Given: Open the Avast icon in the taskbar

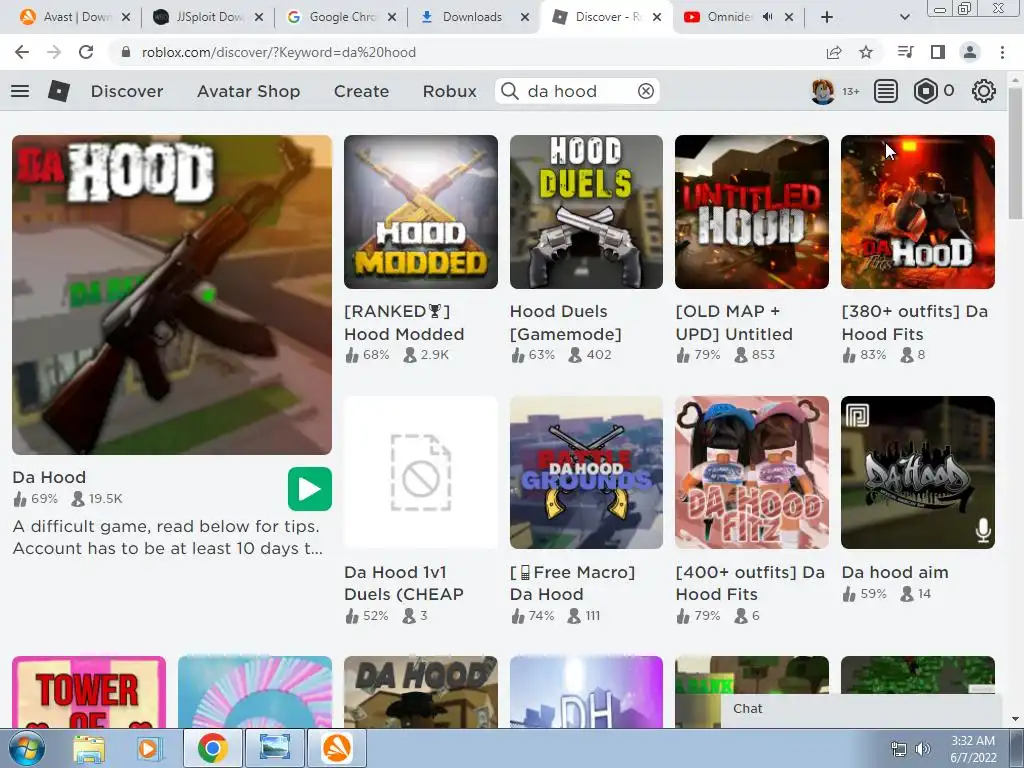Looking at the screenshot, I should tap(337, 748).
